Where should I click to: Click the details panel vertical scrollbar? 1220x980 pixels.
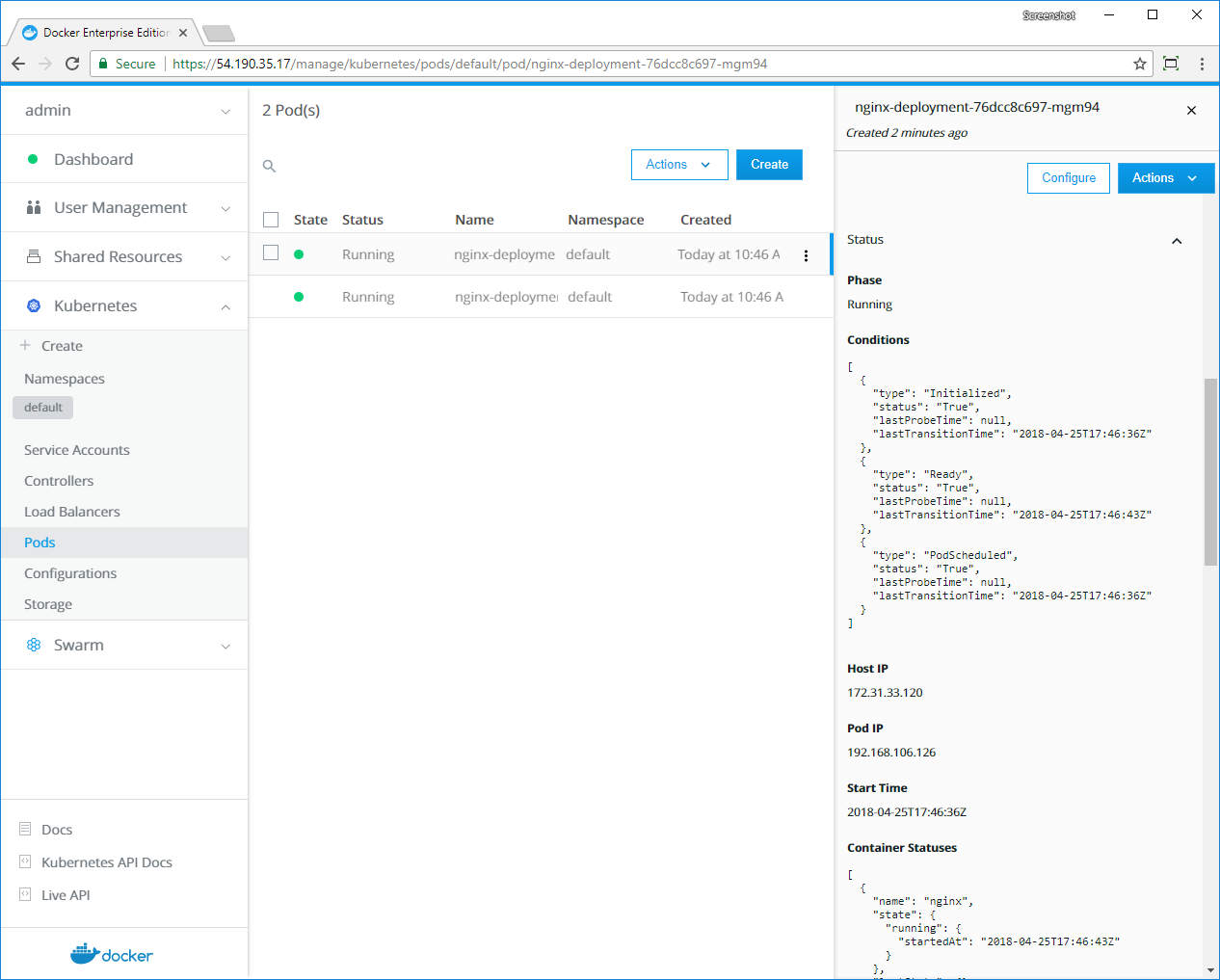coord(1210,471)
